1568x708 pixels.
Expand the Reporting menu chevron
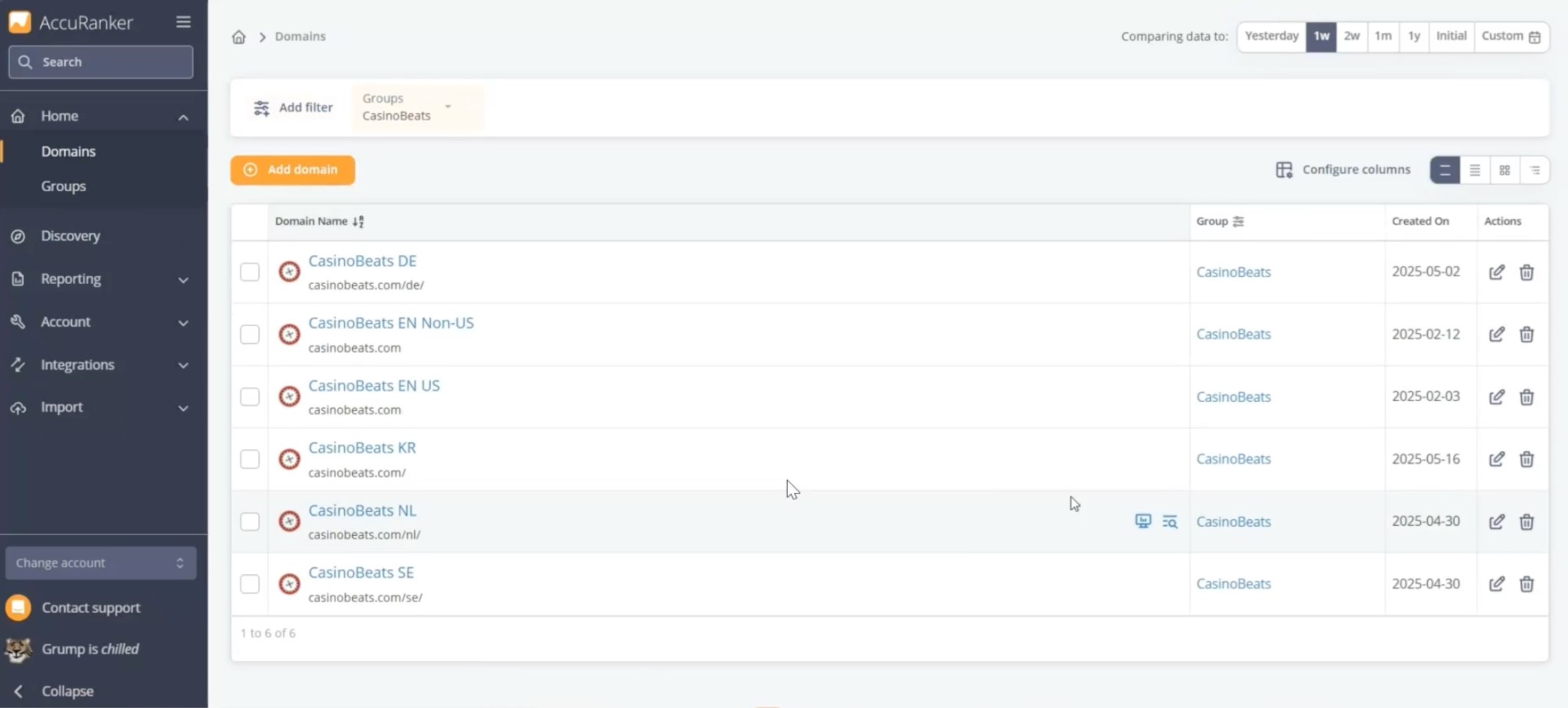click(184, 280)
